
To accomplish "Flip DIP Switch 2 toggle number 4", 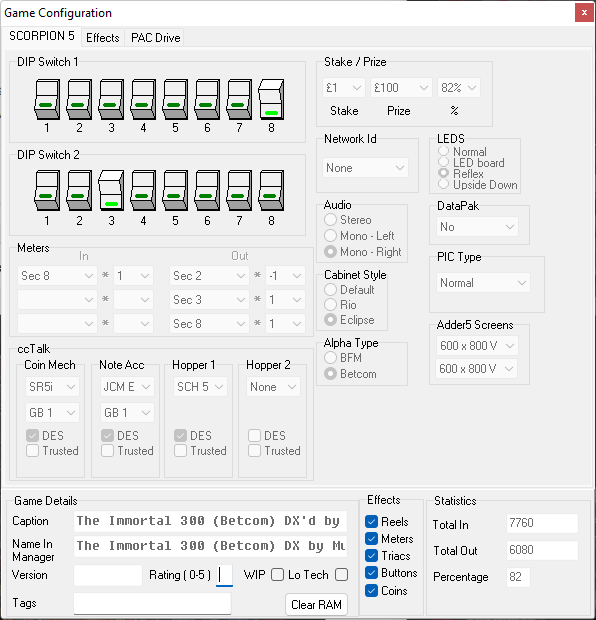I will 144,191.
